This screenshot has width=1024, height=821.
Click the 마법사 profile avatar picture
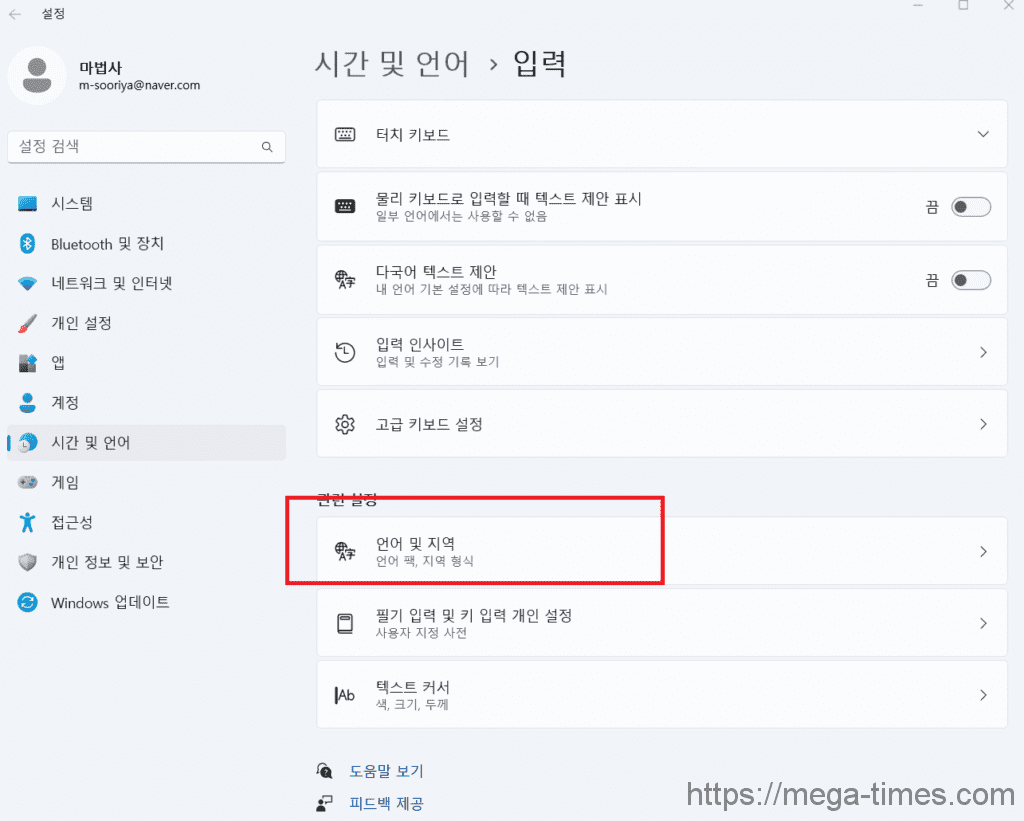tap(38, 75)
